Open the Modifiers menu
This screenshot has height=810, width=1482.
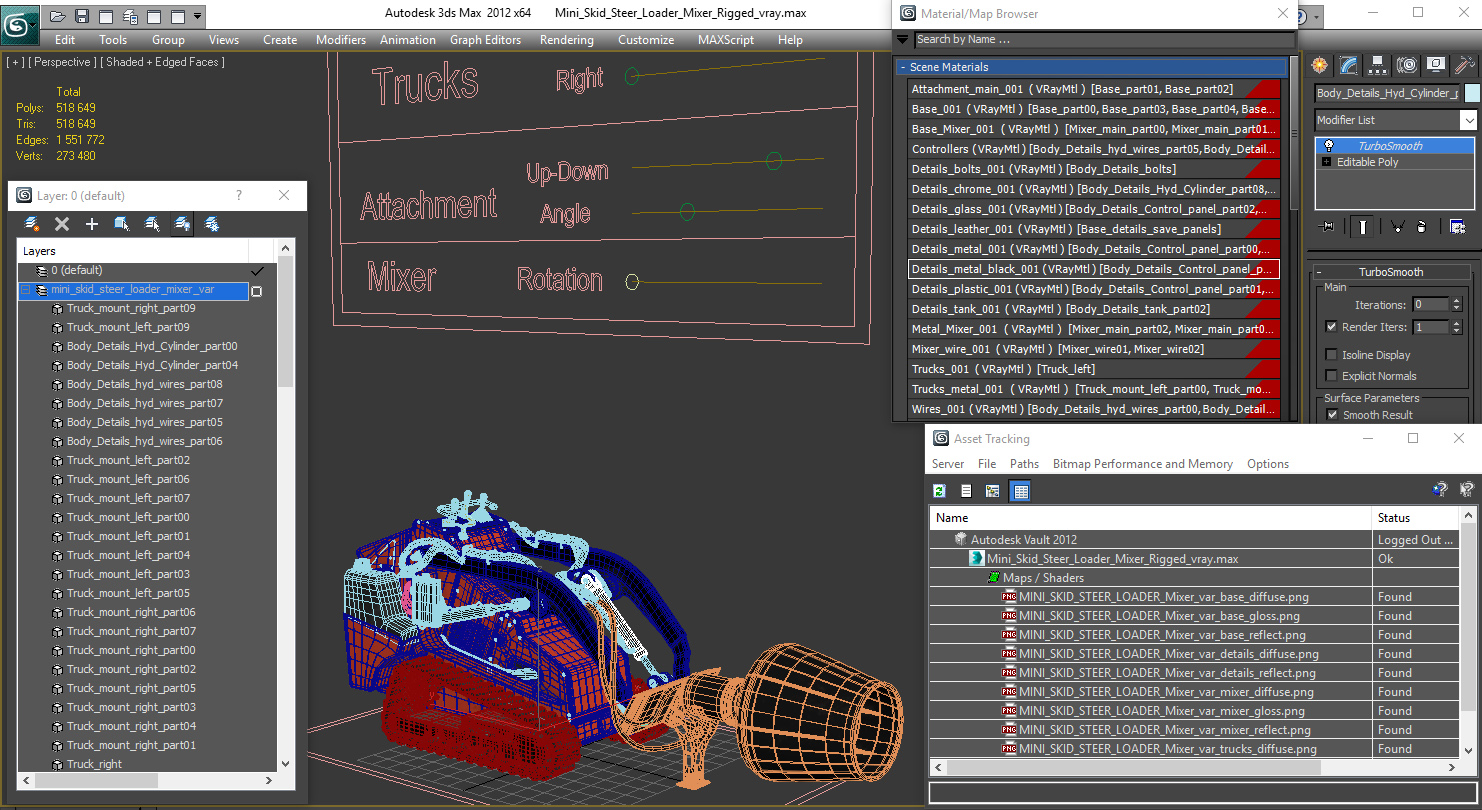(x=341, y=40)
